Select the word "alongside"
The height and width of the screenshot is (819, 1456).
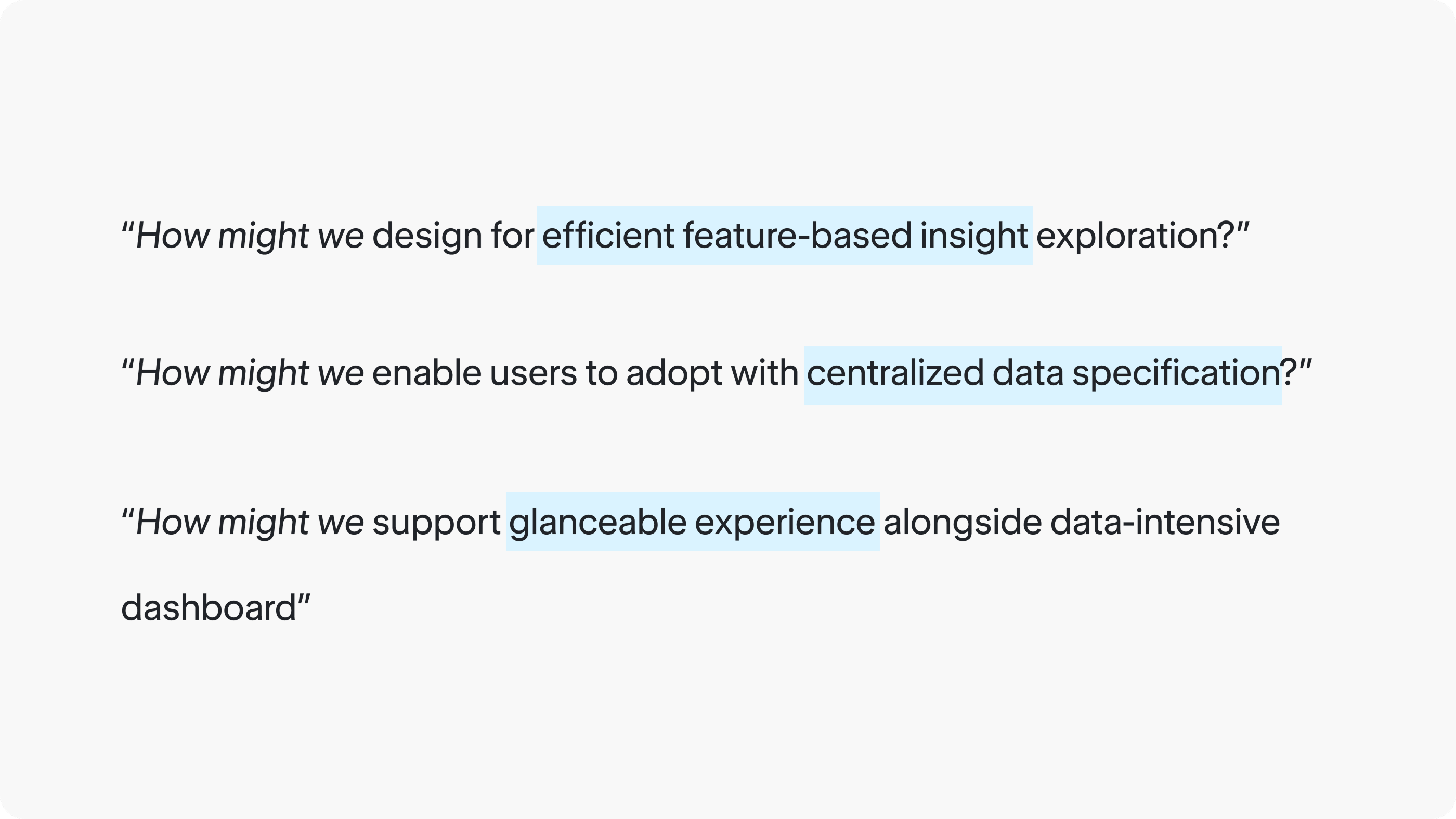click(x=963, y=523)
